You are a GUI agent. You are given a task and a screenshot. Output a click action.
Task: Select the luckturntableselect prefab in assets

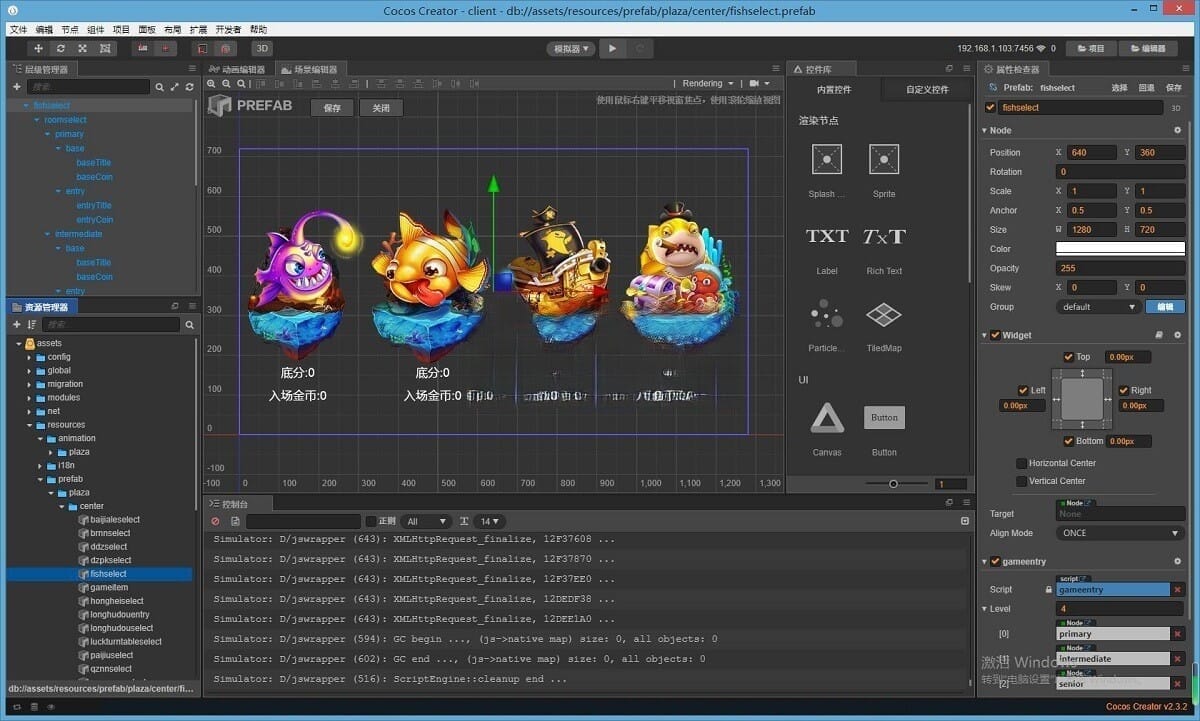point(125,642)
